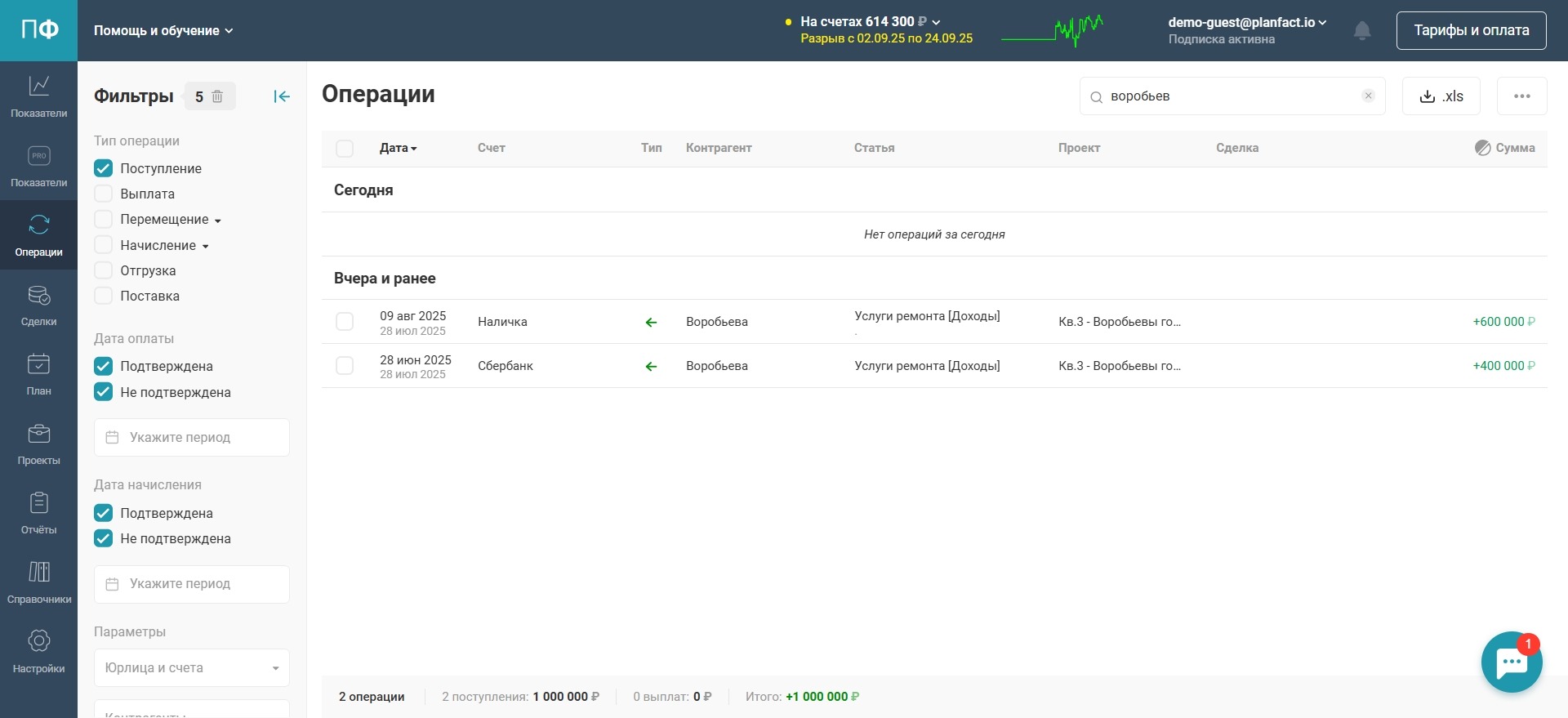Screen dimensions: 1568x718
Task: Collapse the filters panel with arrow icon
Action: coord(282,96)
